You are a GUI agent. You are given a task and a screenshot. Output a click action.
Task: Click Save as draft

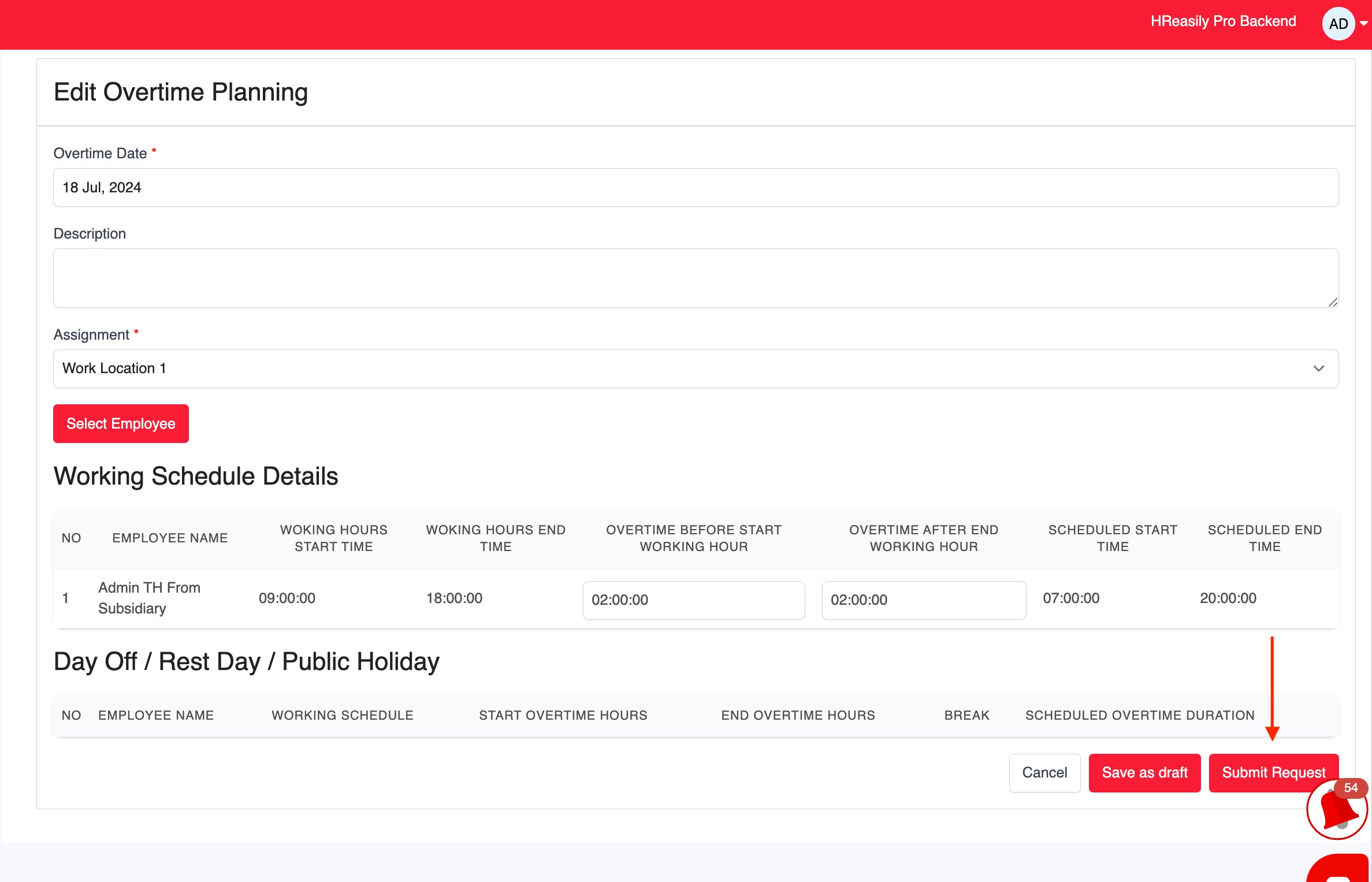[1144, 772]
